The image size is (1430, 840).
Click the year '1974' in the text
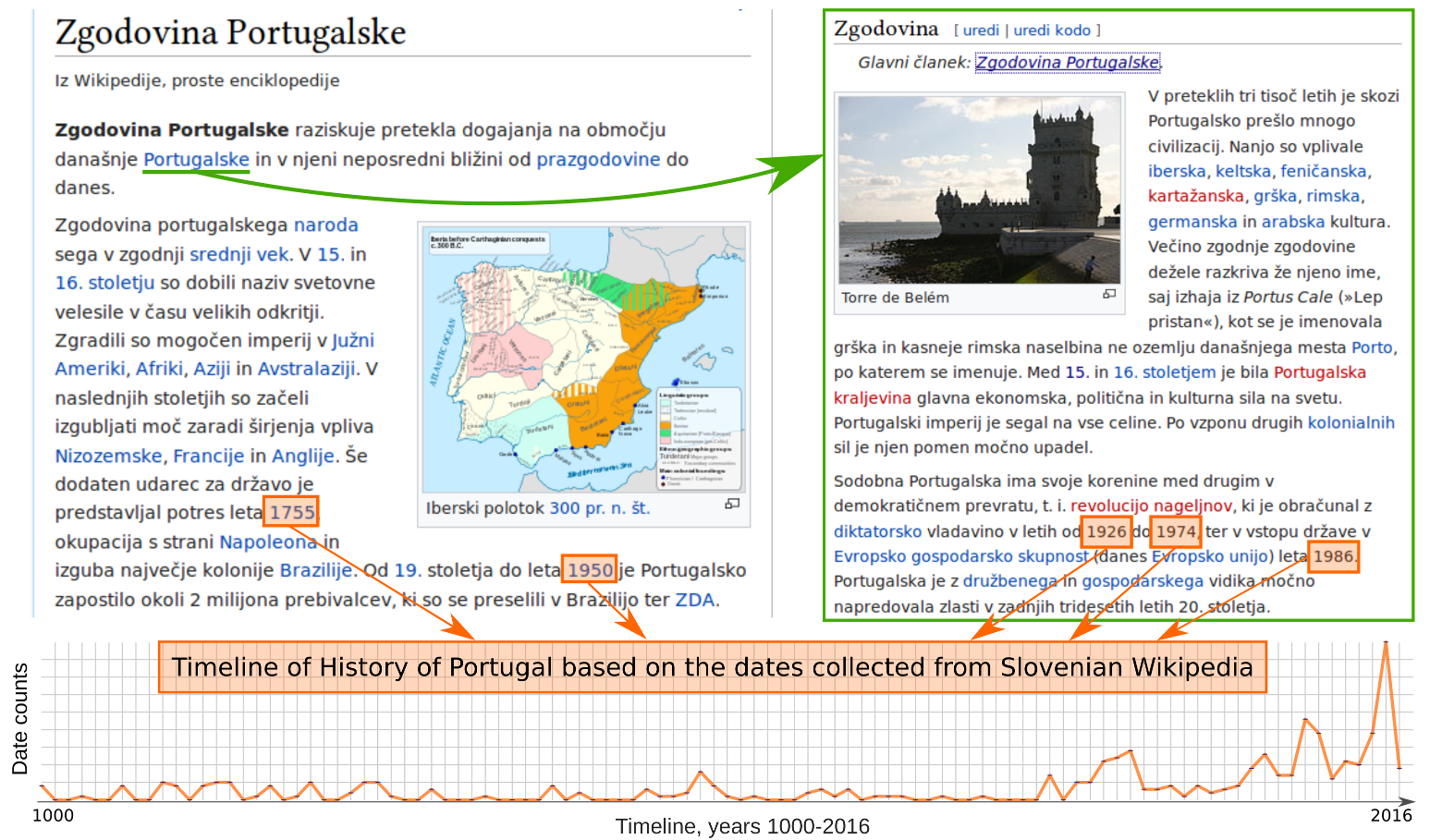[1176, 531]
